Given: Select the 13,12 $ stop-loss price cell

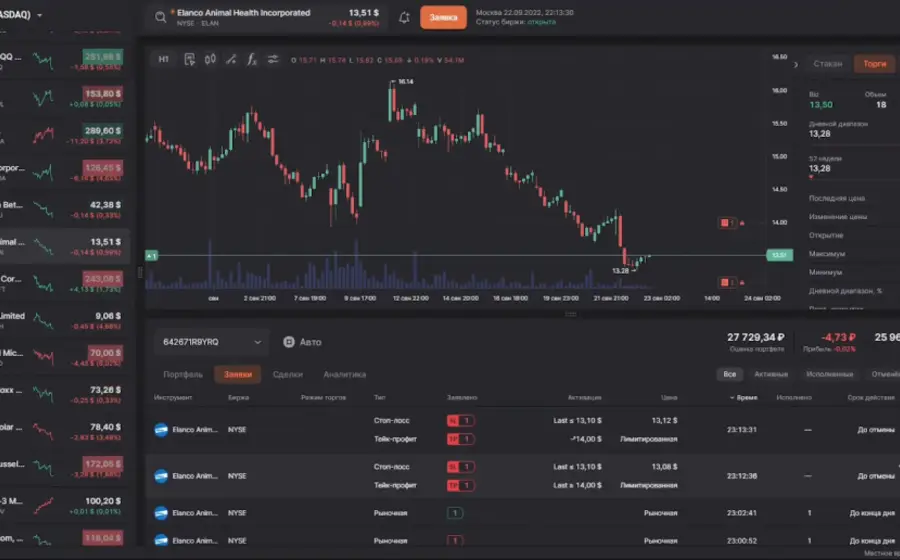Looking at the screenshot, I should (x=664, y=421).
